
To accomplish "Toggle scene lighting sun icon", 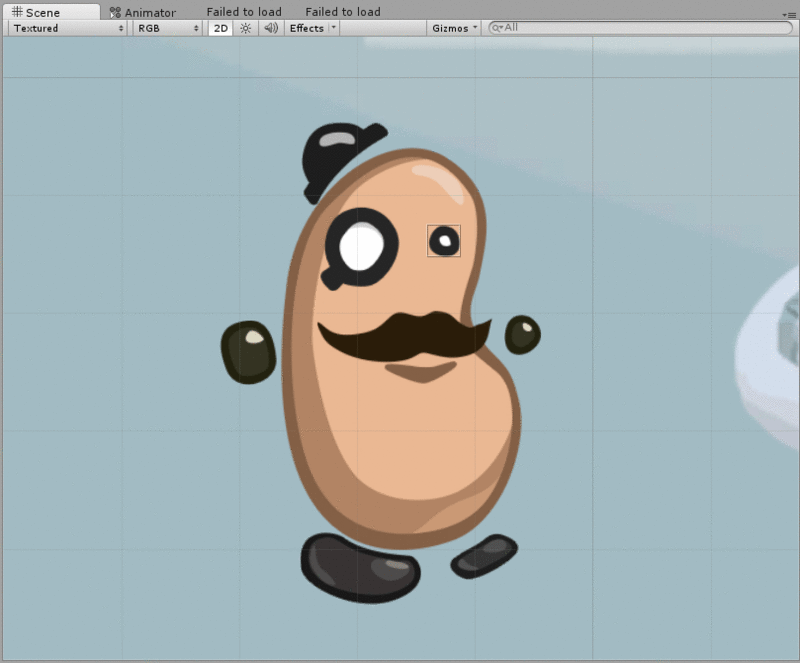I will [245, 29].
